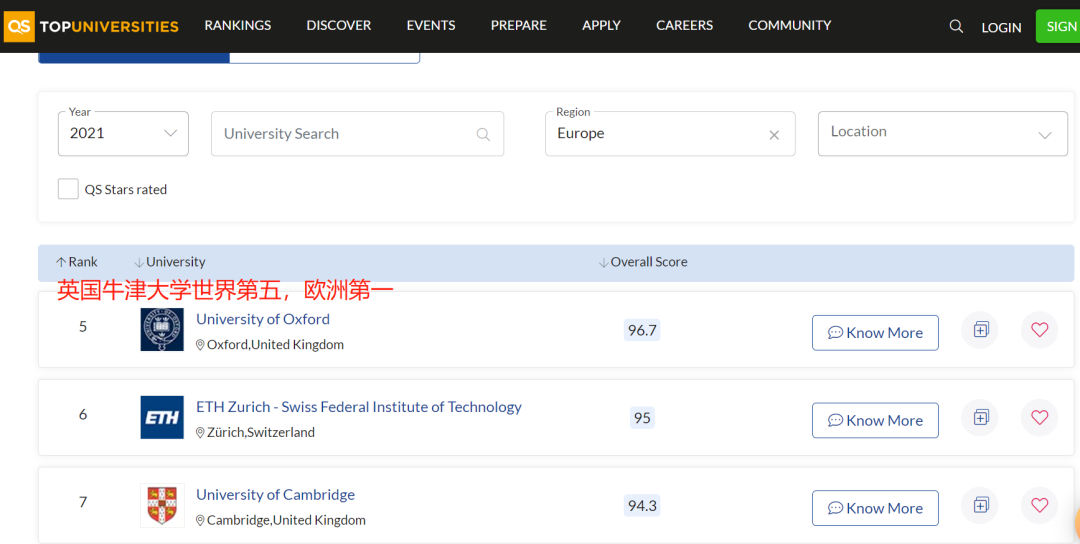Click the 96.7 overall score
1080x544 pixels.
pos(642,330)
